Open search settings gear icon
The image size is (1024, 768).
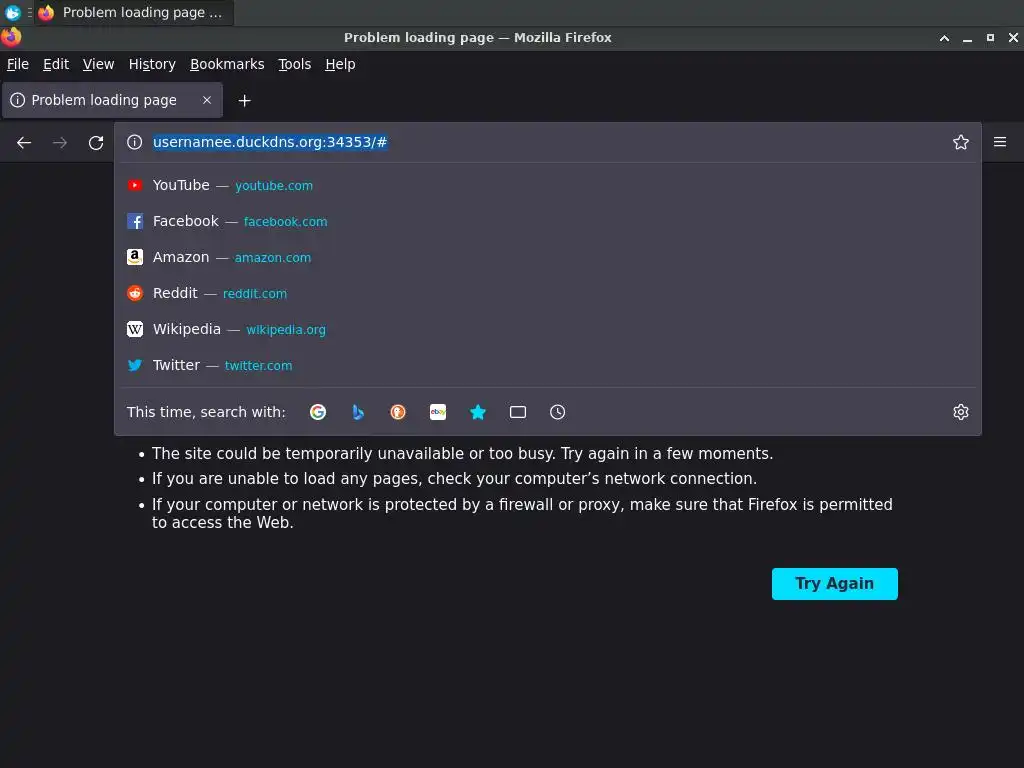coord(960,412)
